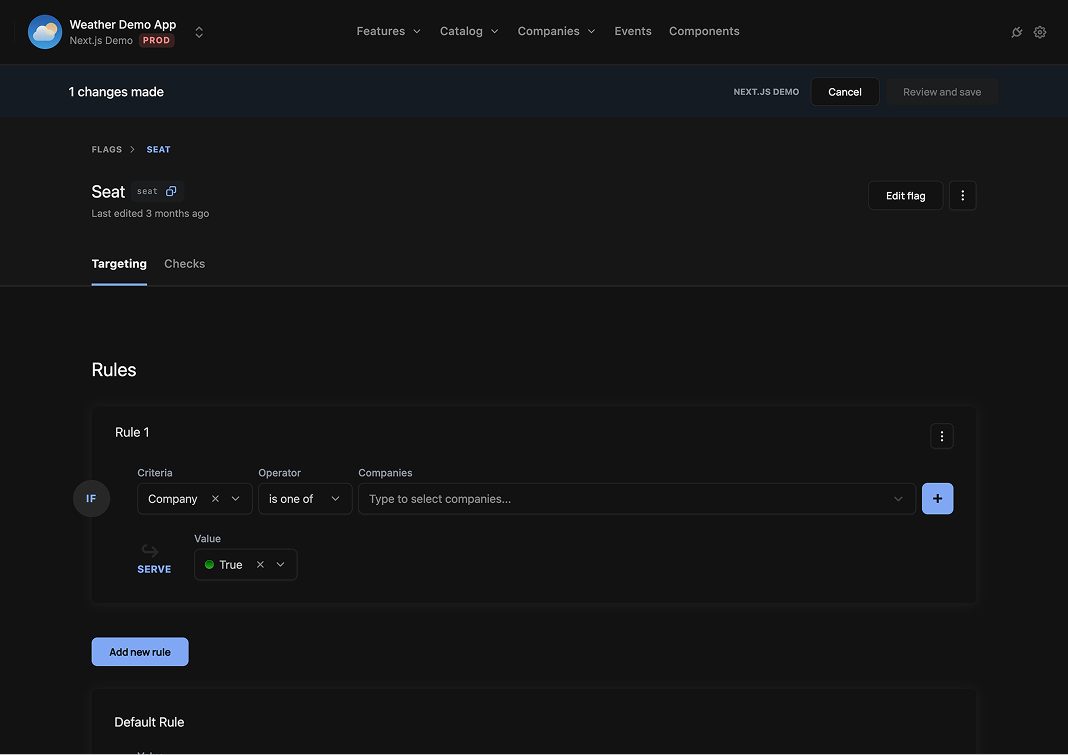Expand the app environment switcher
The height and width of the screenshot is (755, 1068).
click(x=199, y=32)
